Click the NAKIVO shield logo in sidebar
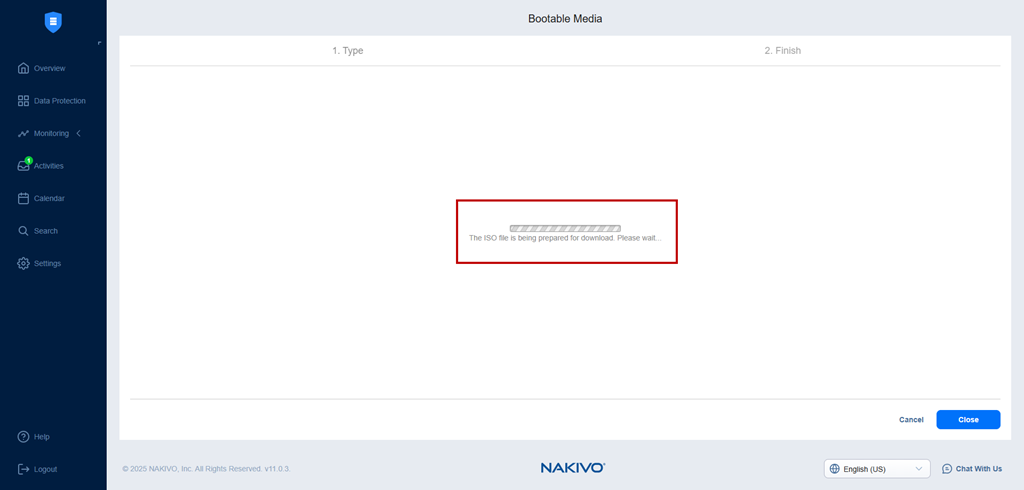 (53, 22)
